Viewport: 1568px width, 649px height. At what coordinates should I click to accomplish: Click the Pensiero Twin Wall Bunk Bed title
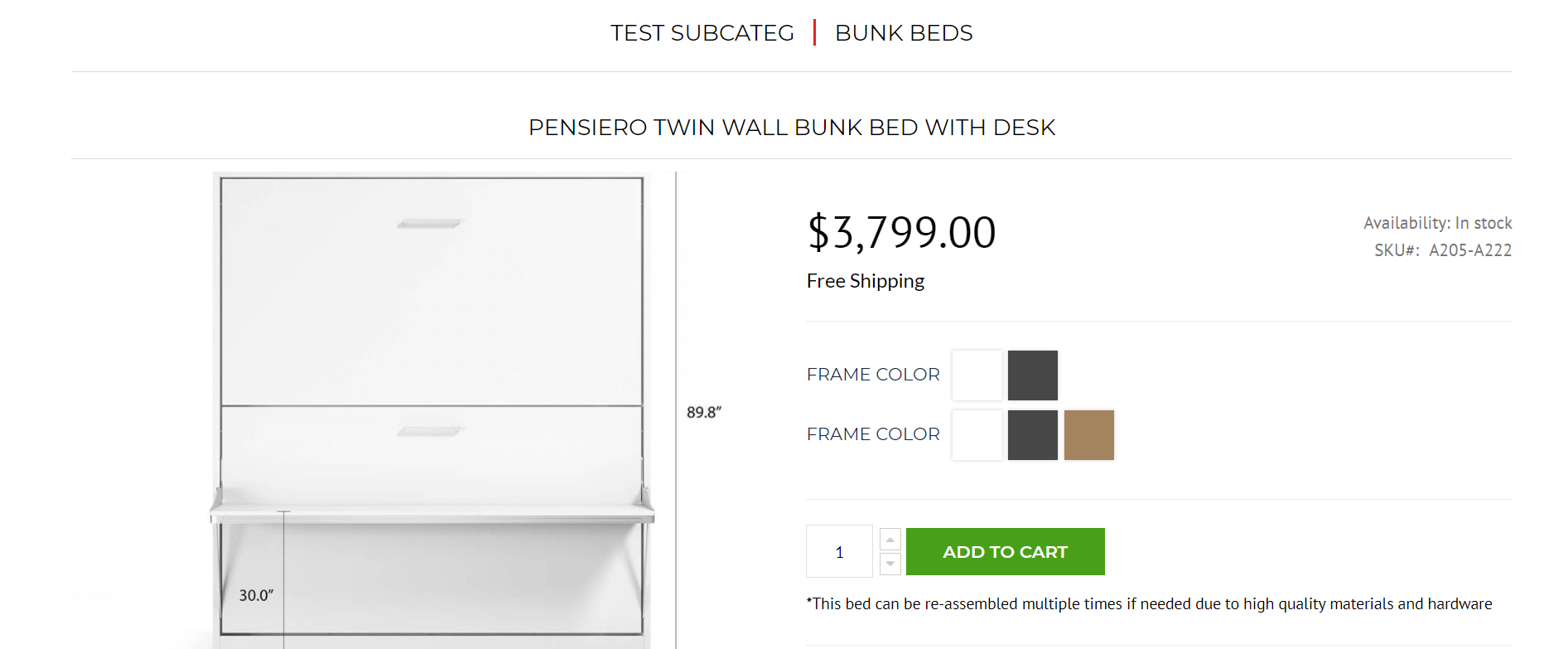coord(791,128)
